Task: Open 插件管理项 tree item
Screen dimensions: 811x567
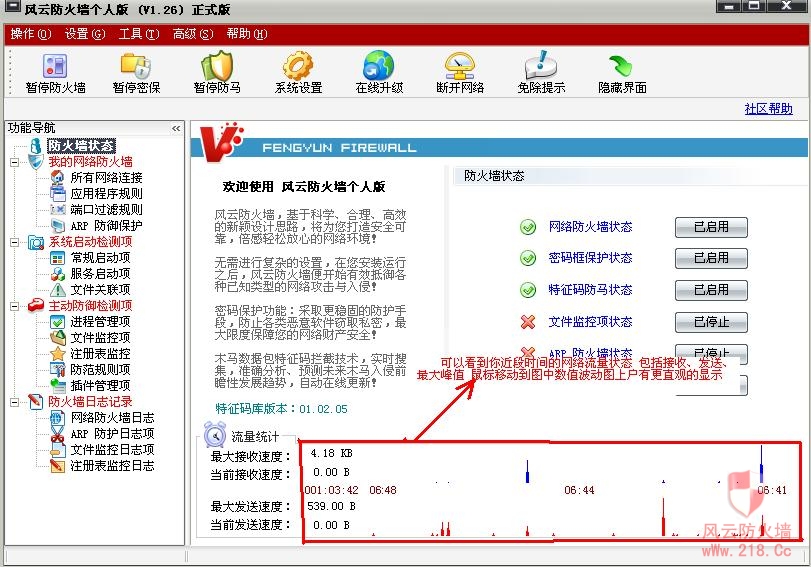Action: point(100,386)
